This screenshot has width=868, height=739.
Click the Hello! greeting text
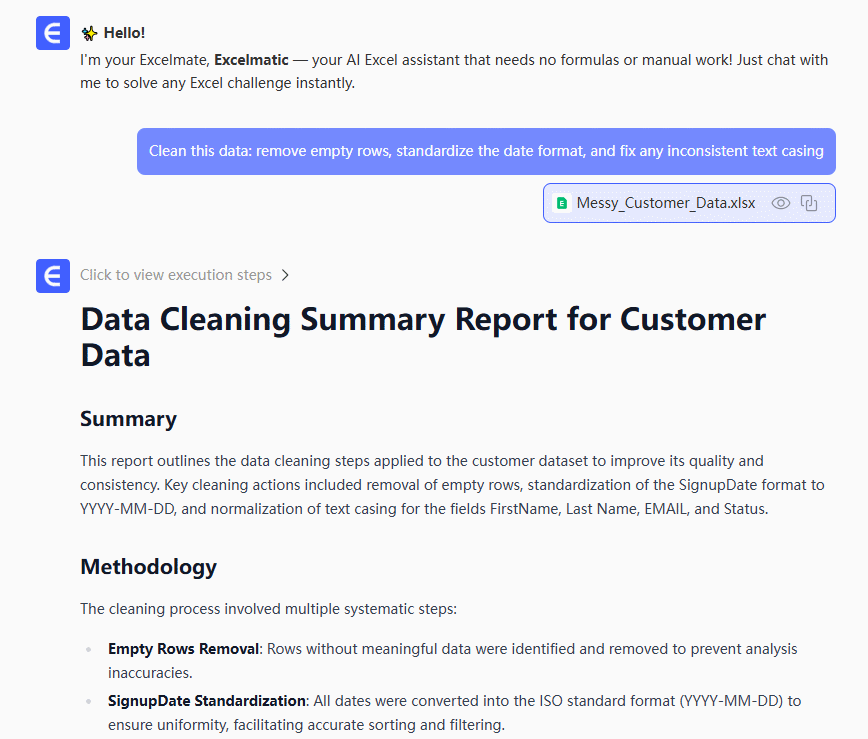coord(124,33)
